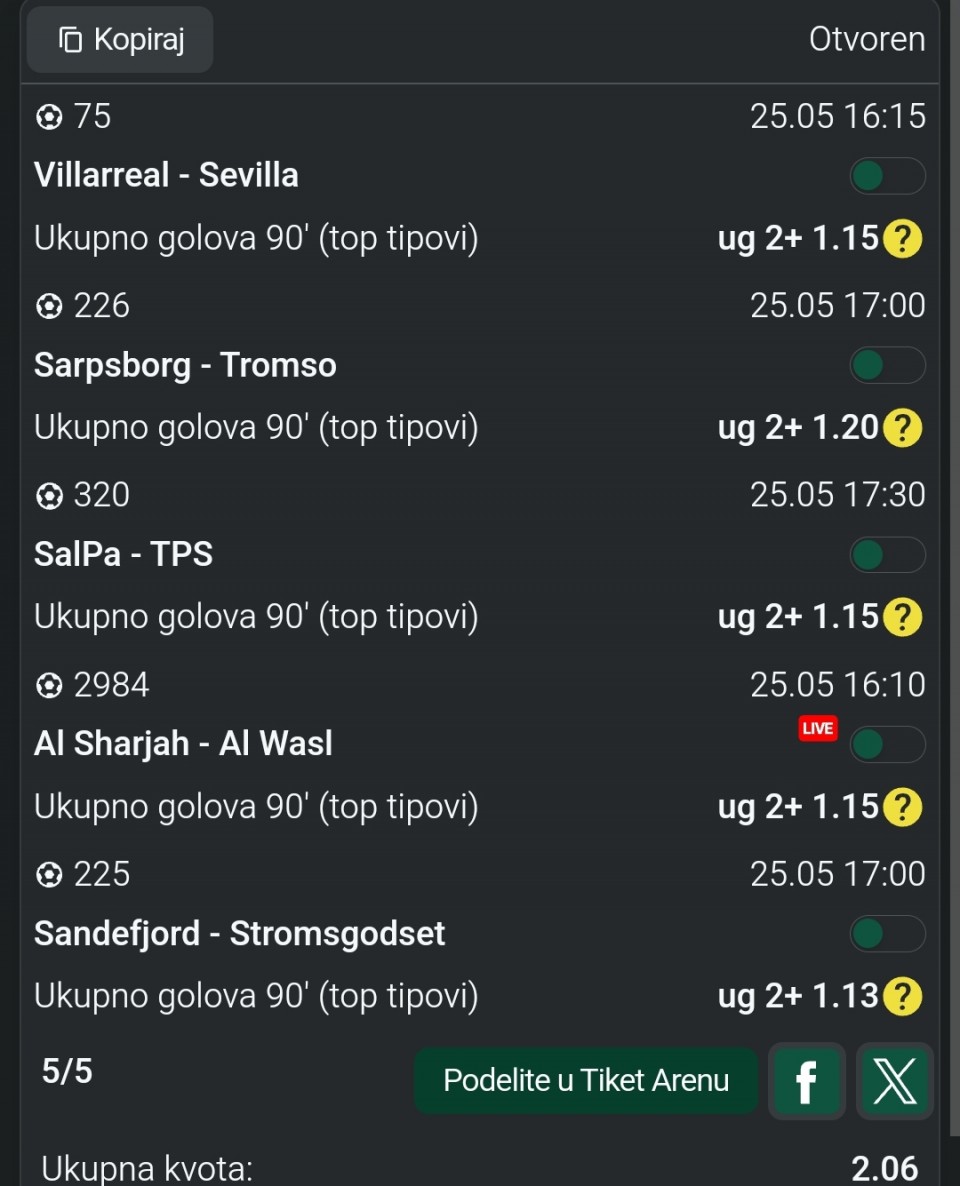Toggle the Sandefjord - Stromsgodset switch
Viewport: 960px width, 1186px height.
887,933
